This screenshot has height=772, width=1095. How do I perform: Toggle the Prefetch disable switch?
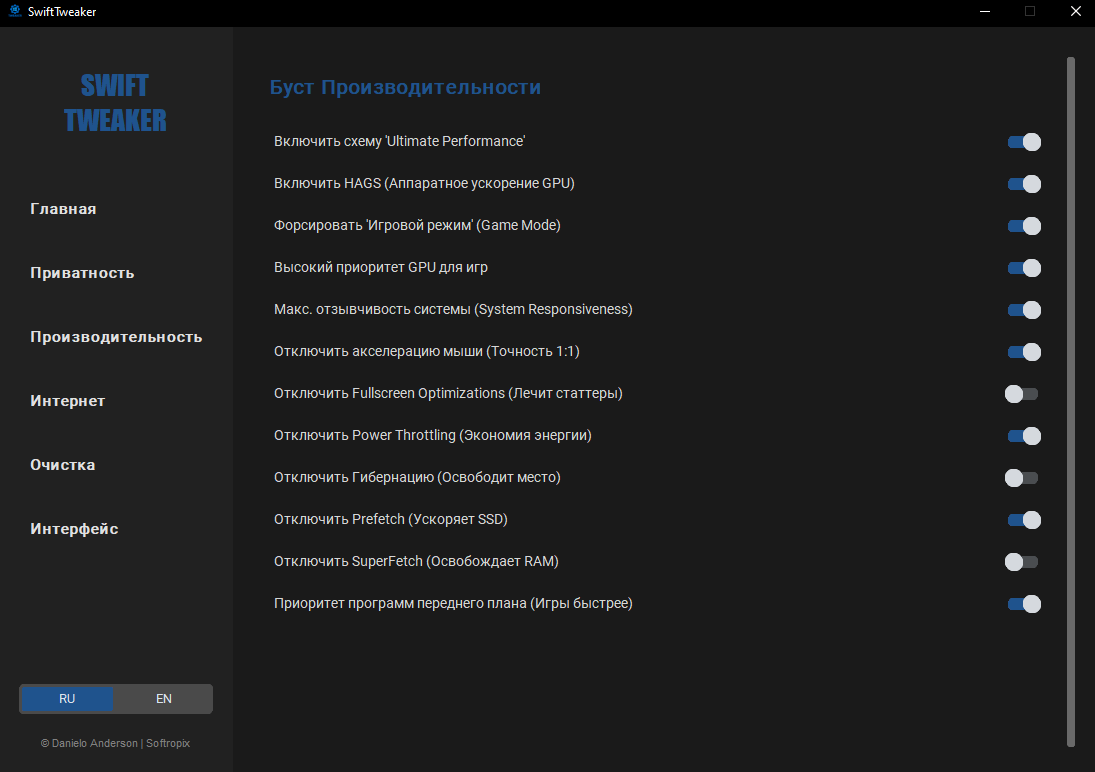coord(1024,520)
